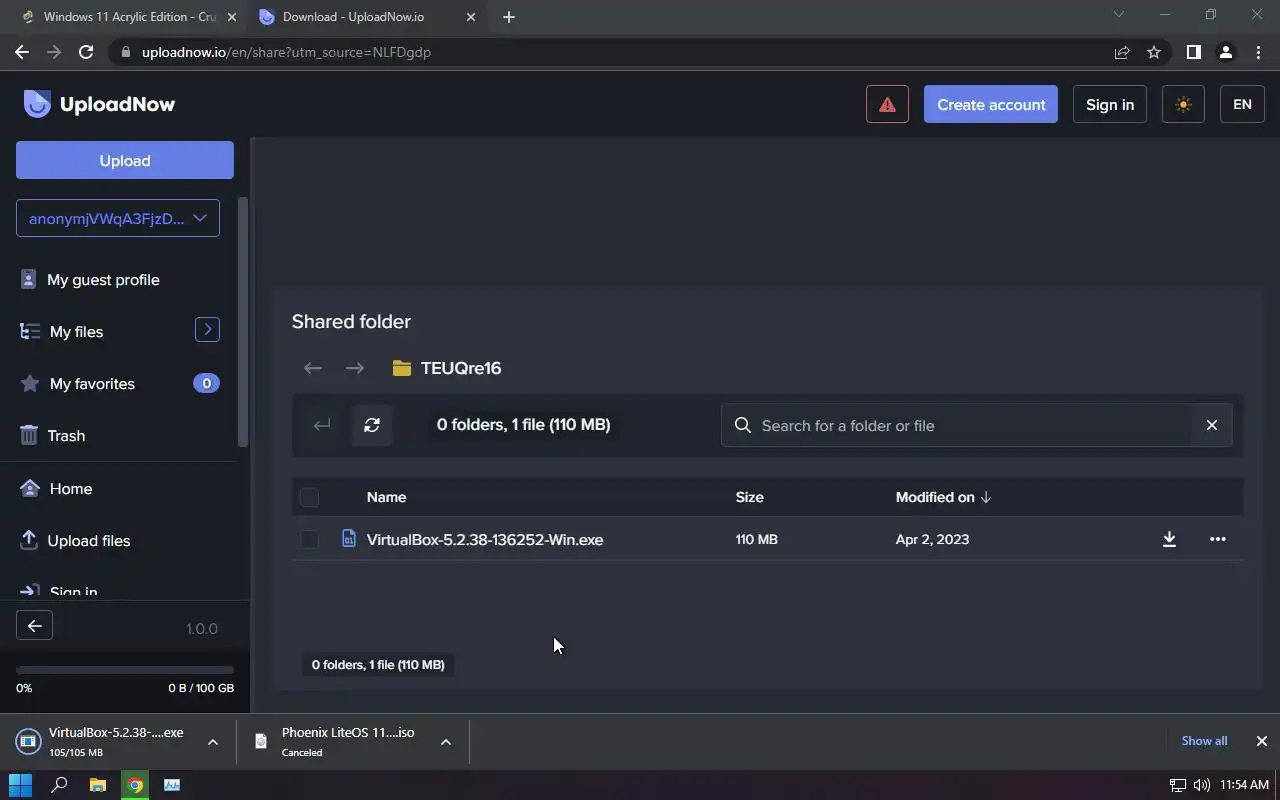This screenshot has height=800, width=1280.
Task: Click go up to parent folder icon
Action: pos(322,425)
